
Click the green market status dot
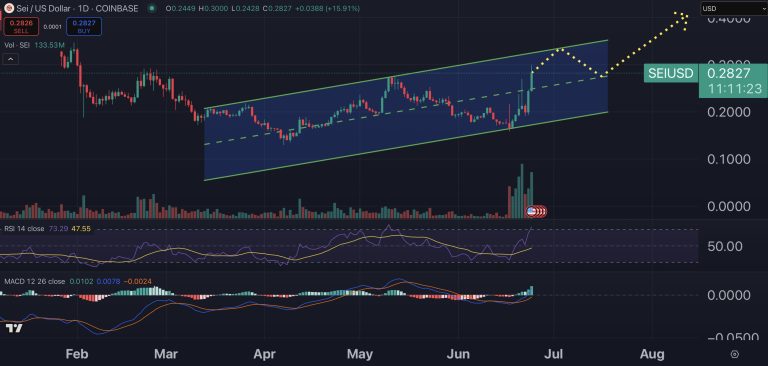153,8
